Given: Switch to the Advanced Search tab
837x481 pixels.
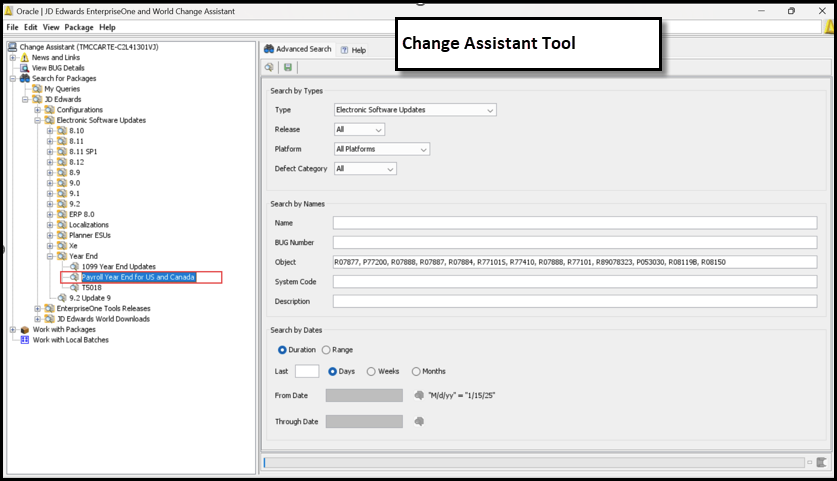Looking at the screenshot, I should pyautogui.click(x=298, y=49).
